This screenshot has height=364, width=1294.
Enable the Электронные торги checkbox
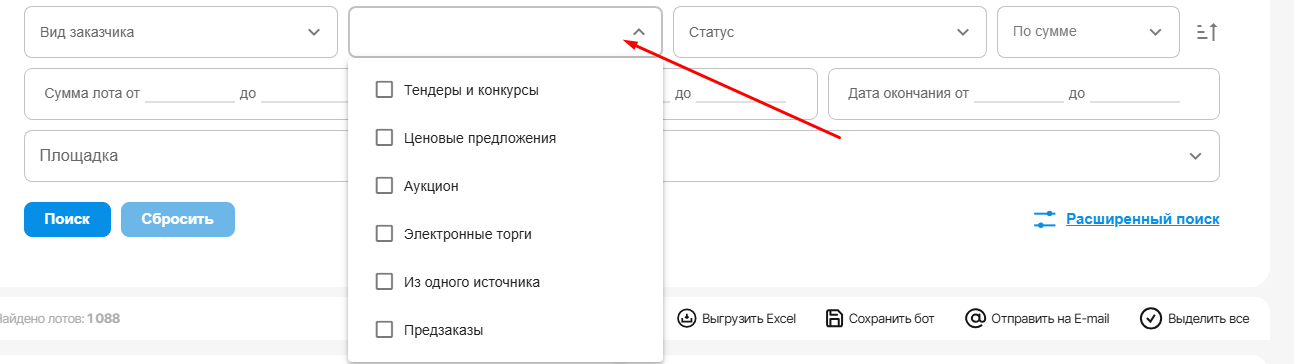point(384,234)
